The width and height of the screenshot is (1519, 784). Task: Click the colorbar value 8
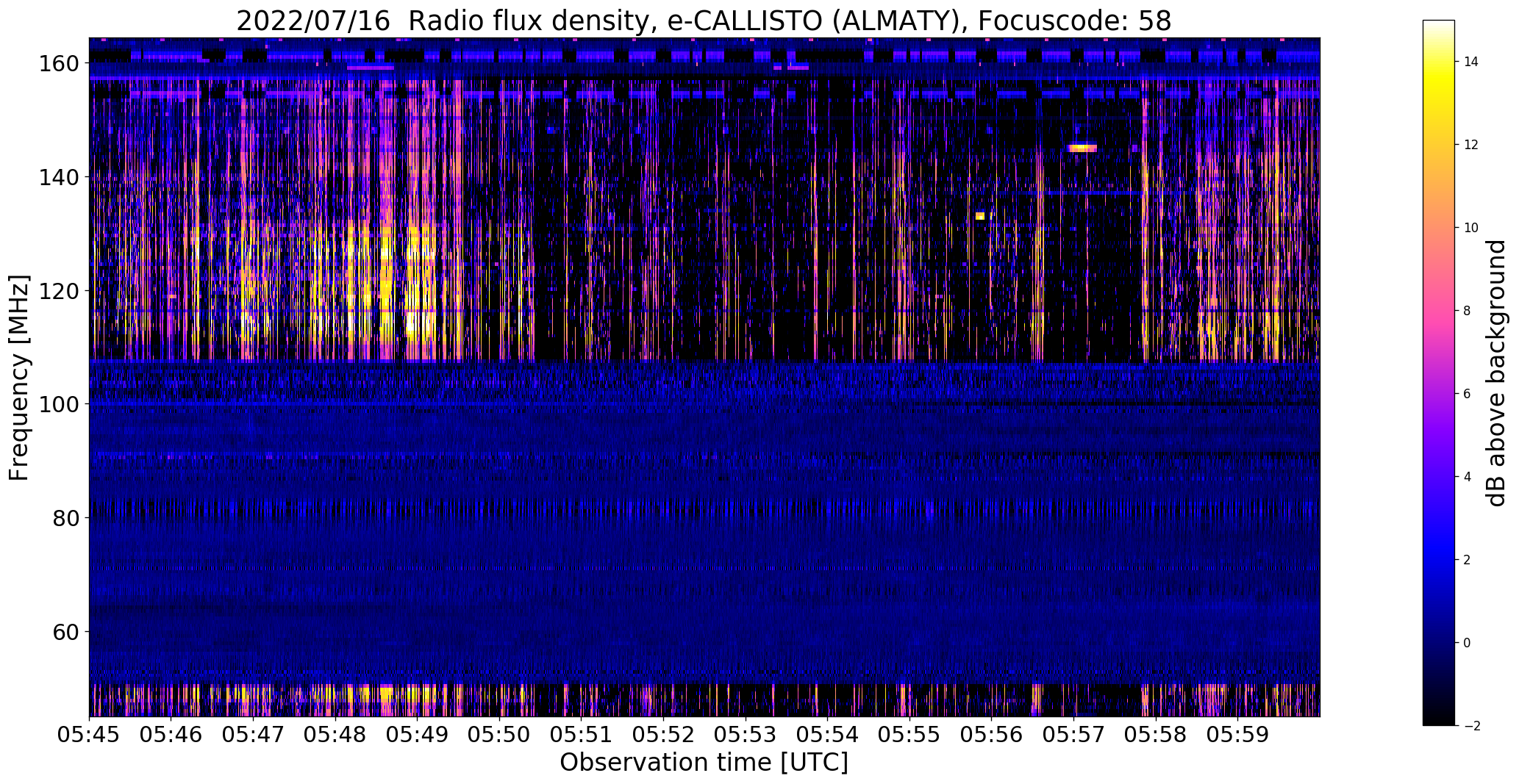click(1468, 311)
